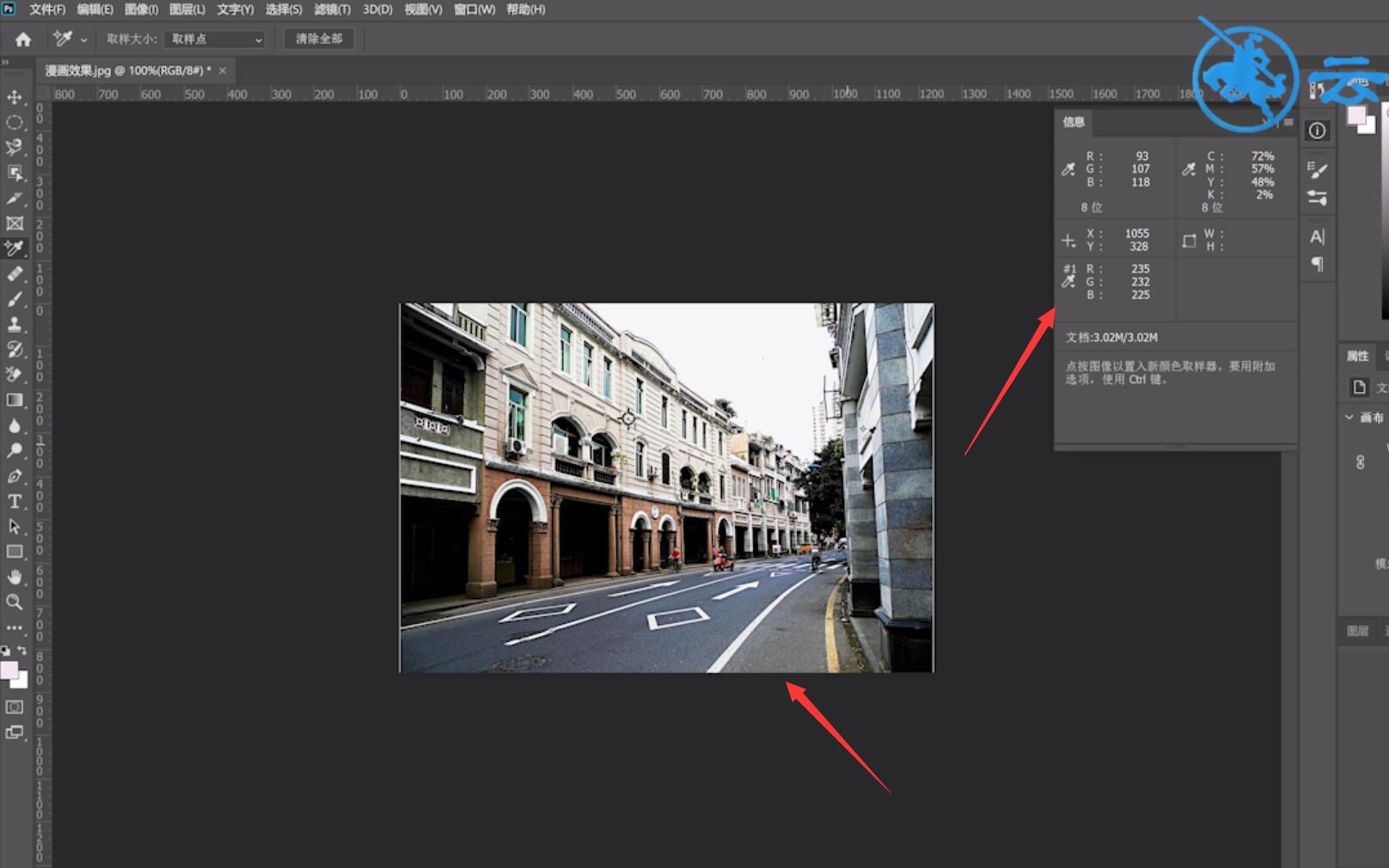Close the 漫画效果.jpg document tab
The image size is (1389, 868).
tap(223, 70)
